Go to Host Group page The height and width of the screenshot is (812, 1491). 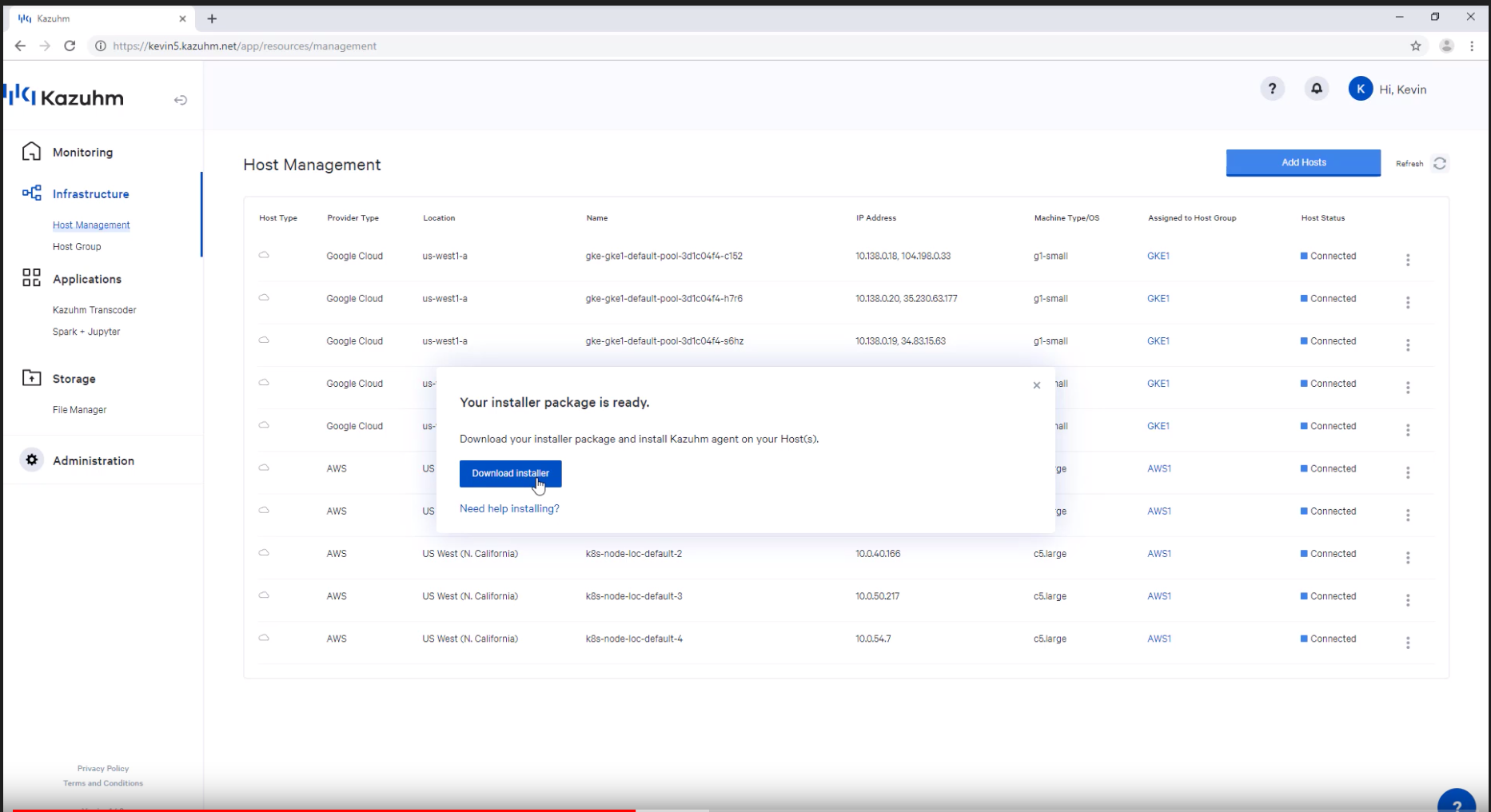coord(77,246)
